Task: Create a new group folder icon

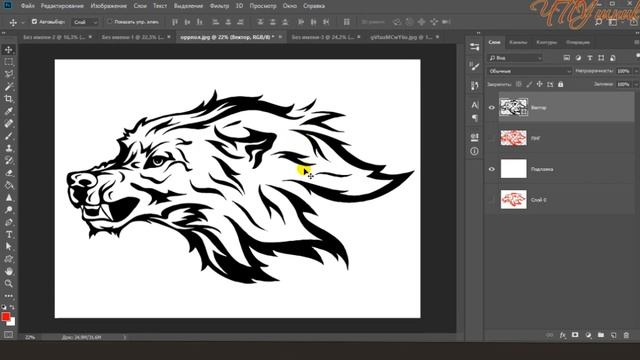Action: (x=601, y=335)
